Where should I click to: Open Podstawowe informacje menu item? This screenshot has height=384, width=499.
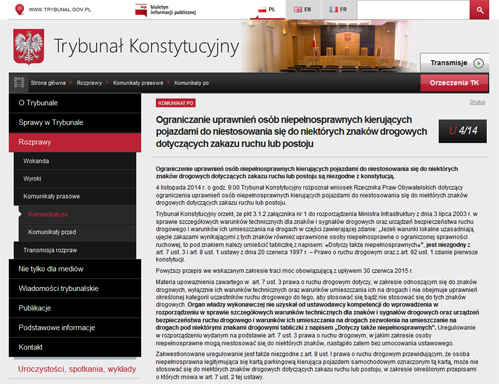pos(75,328)
